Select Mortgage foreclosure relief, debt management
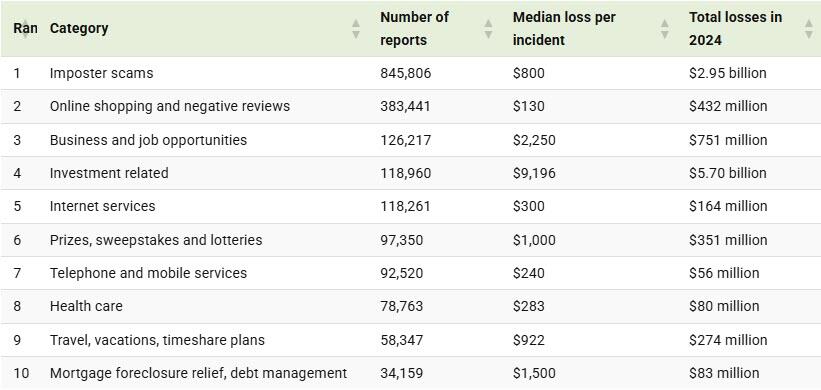The image size is (821, 390). point(198,374)
